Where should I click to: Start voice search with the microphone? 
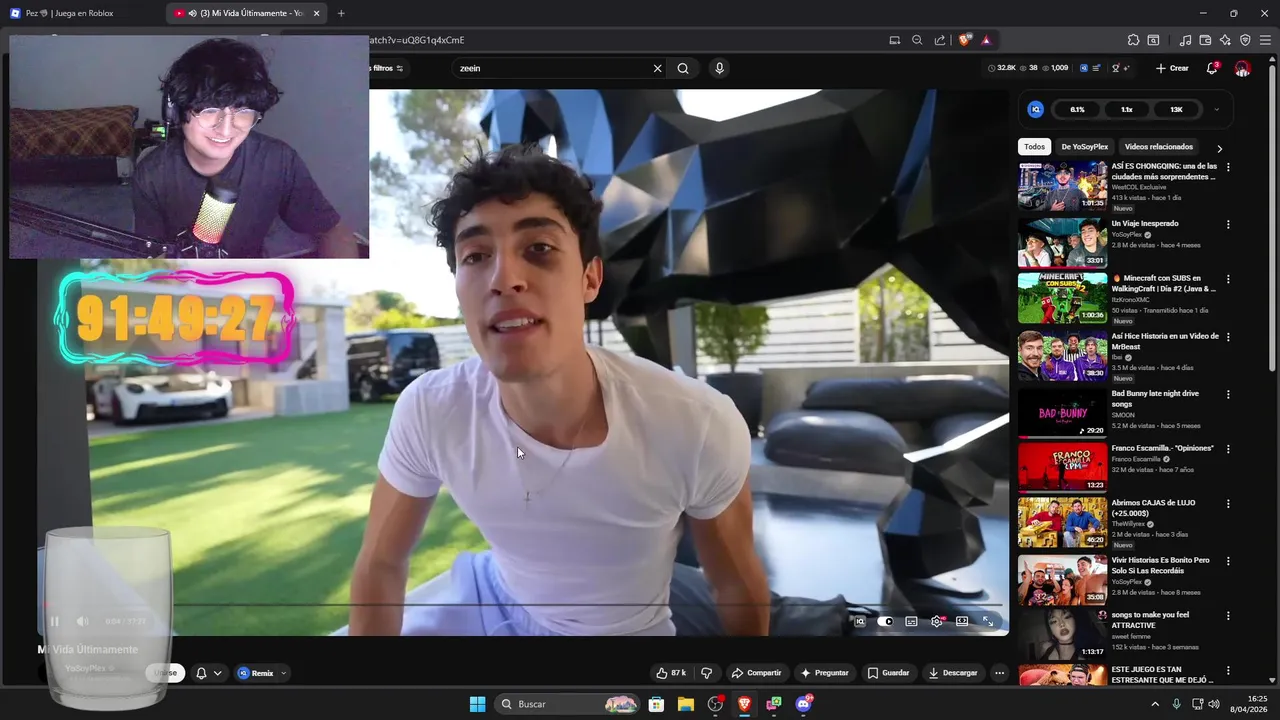(x=719, y=68)
